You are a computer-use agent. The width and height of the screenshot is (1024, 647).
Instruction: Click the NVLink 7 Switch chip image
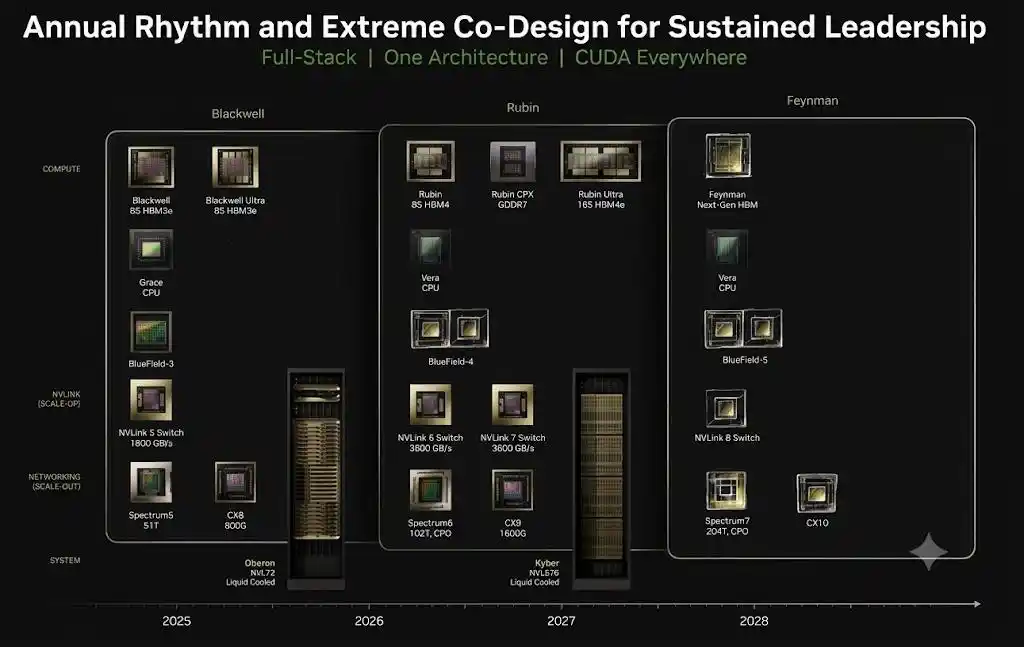[513, 405]
